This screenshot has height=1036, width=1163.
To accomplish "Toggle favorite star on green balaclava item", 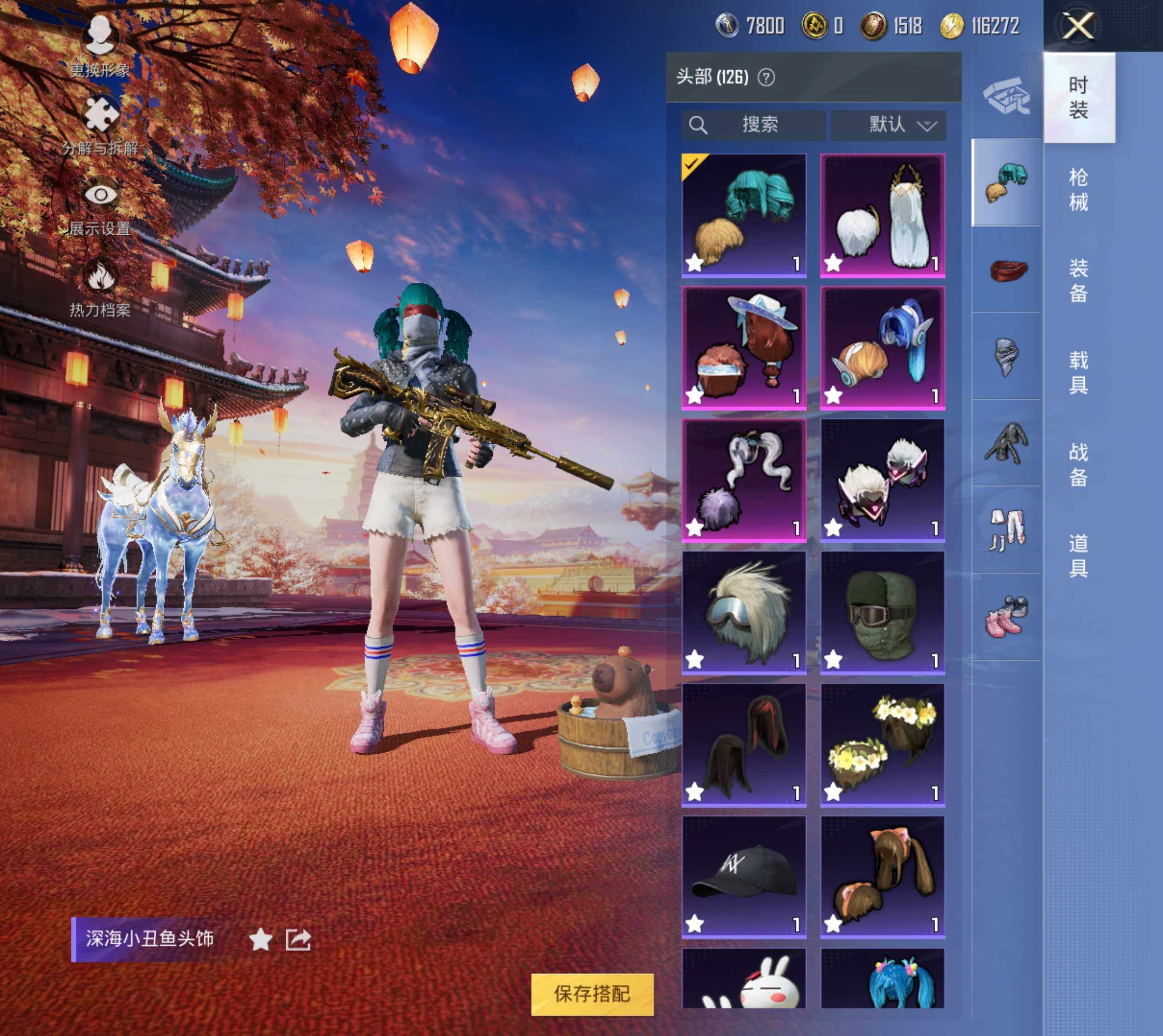I will point(834,660).
